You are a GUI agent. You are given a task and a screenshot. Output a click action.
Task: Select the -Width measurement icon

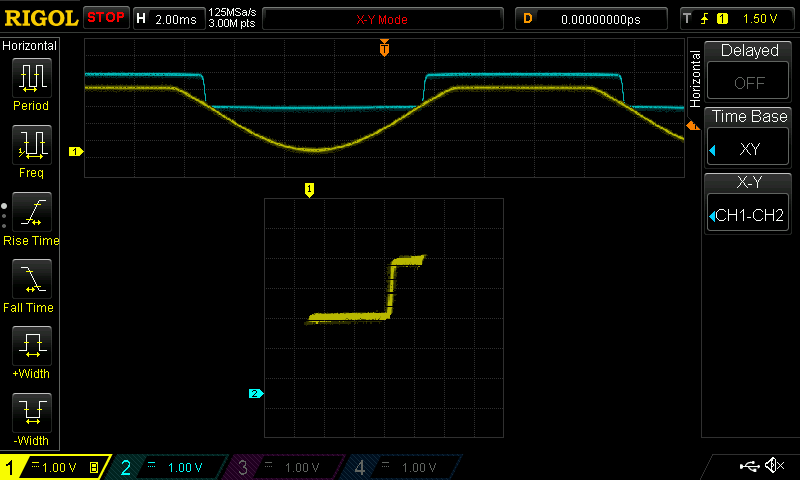tap(32, 413)
